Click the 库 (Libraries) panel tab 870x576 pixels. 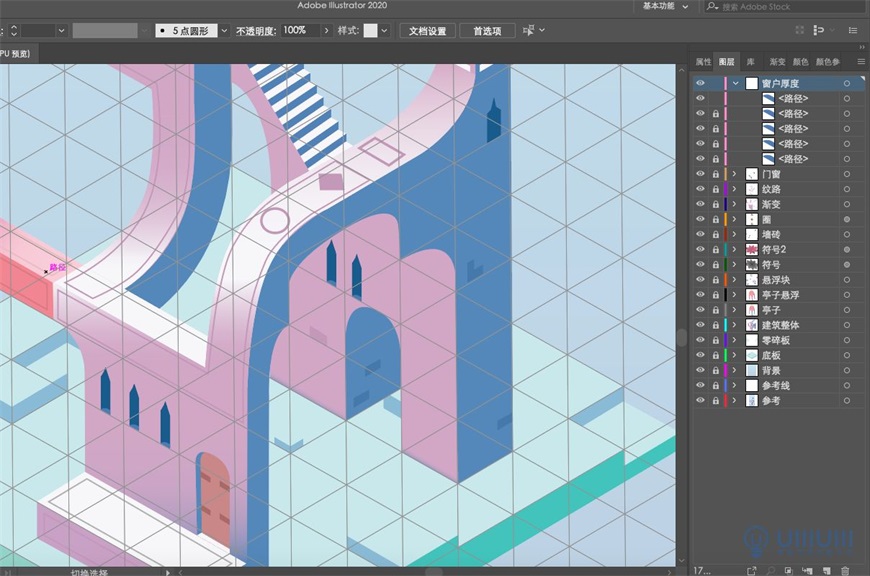coord(751,61)
